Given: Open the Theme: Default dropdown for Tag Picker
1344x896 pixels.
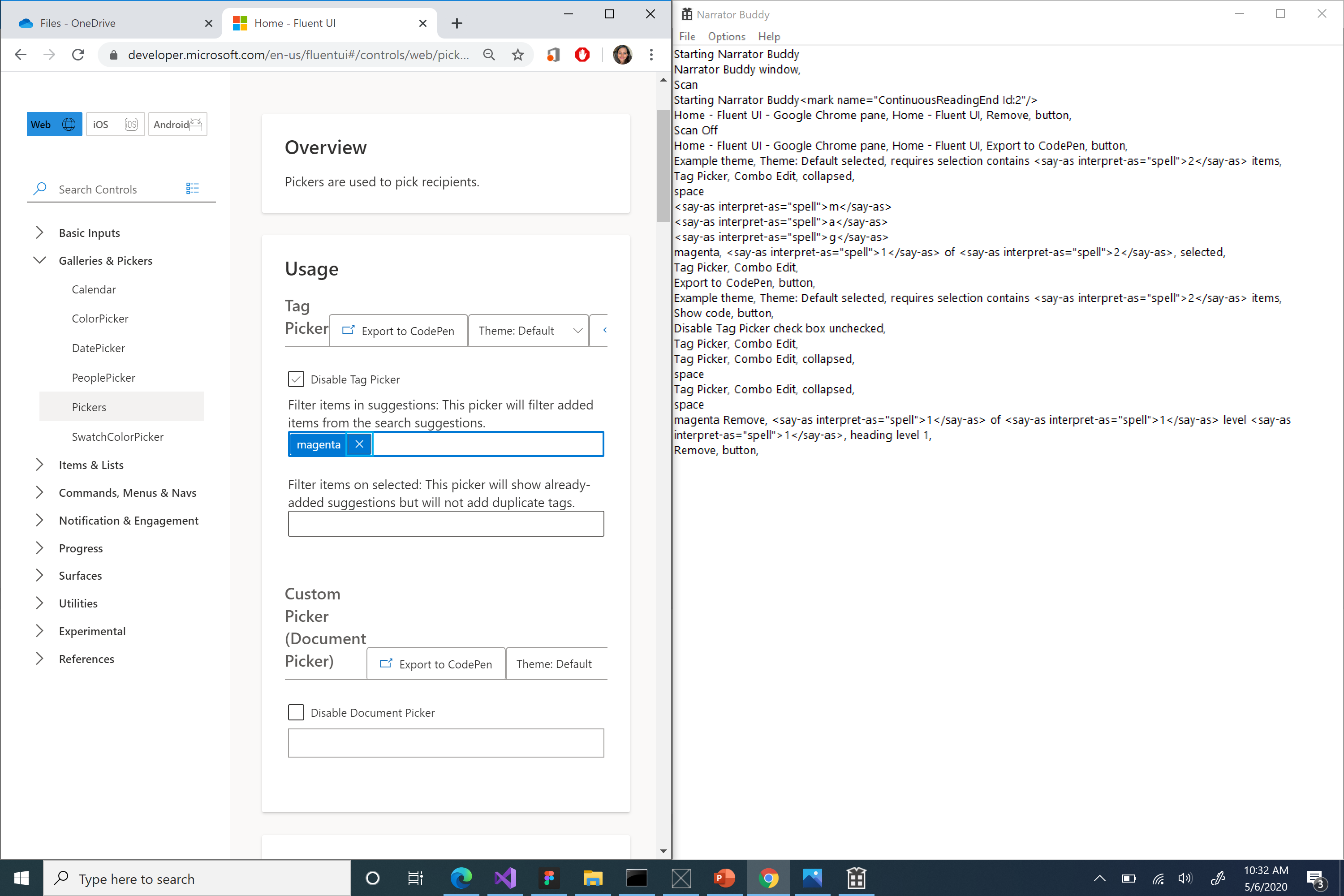Looking at the screenshot, I should click(x=528, y=330).
